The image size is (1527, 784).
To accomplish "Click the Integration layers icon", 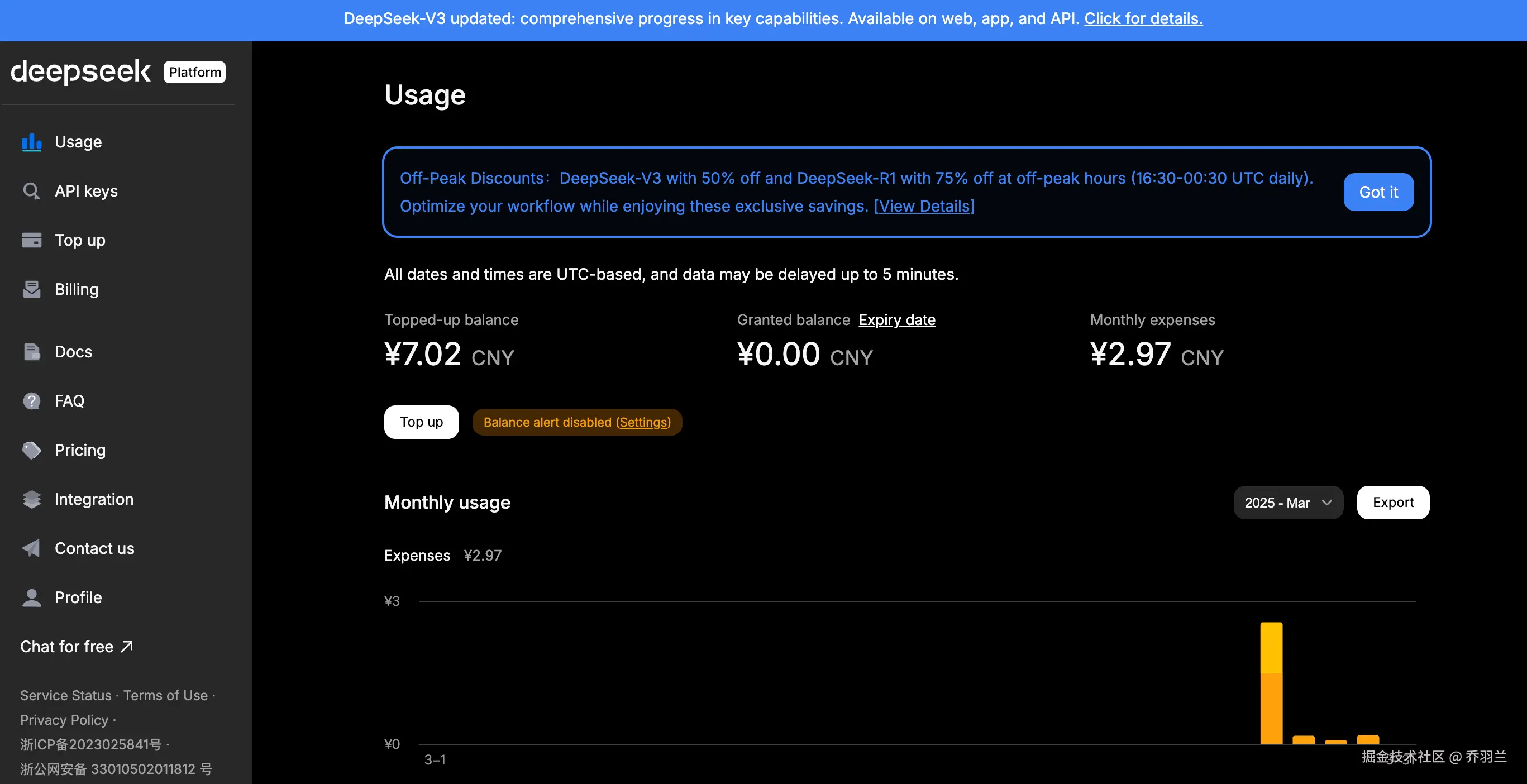I will (x=31, y=500).
